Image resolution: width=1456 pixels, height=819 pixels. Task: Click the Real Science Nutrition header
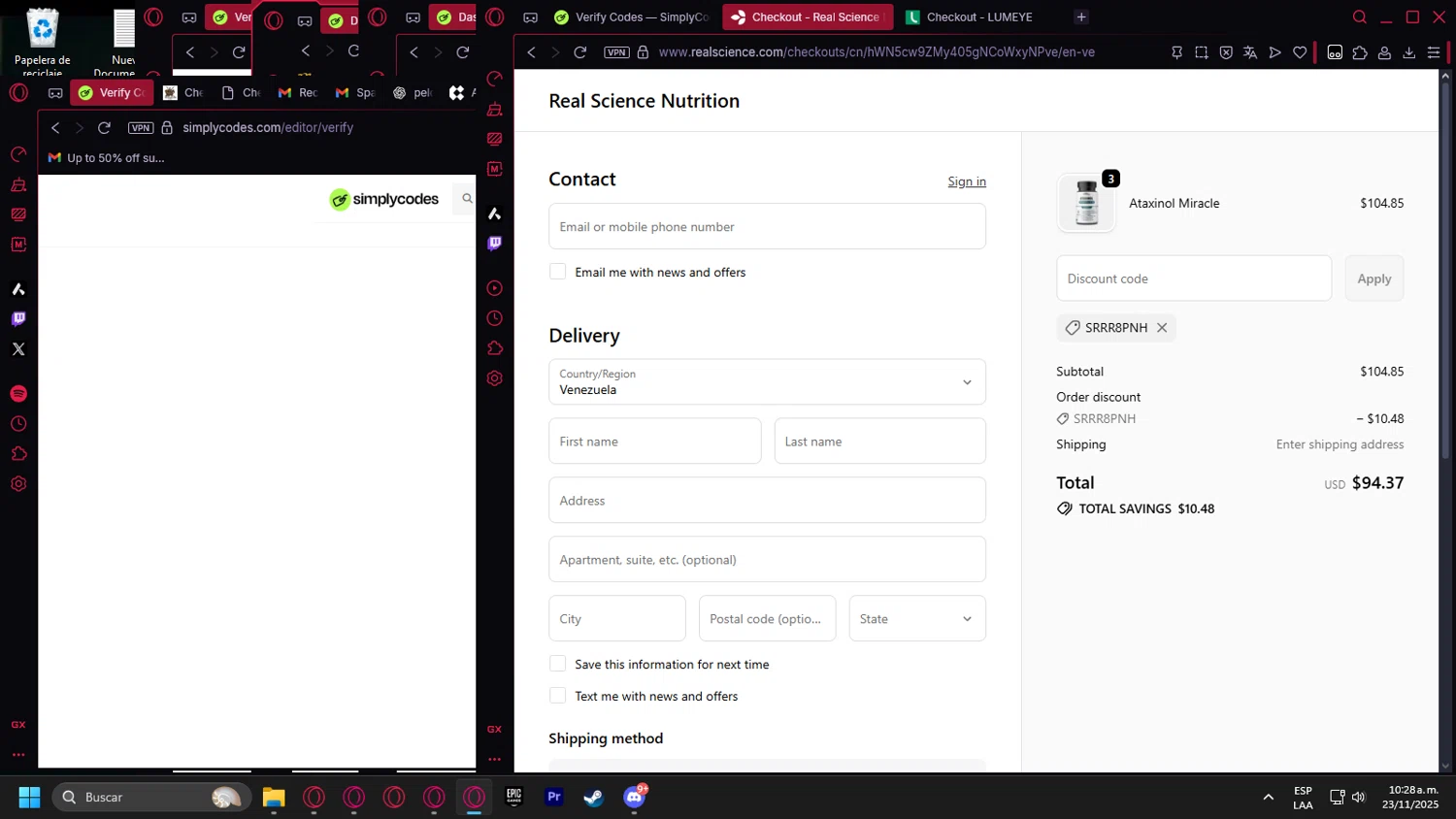click(644, 101)
